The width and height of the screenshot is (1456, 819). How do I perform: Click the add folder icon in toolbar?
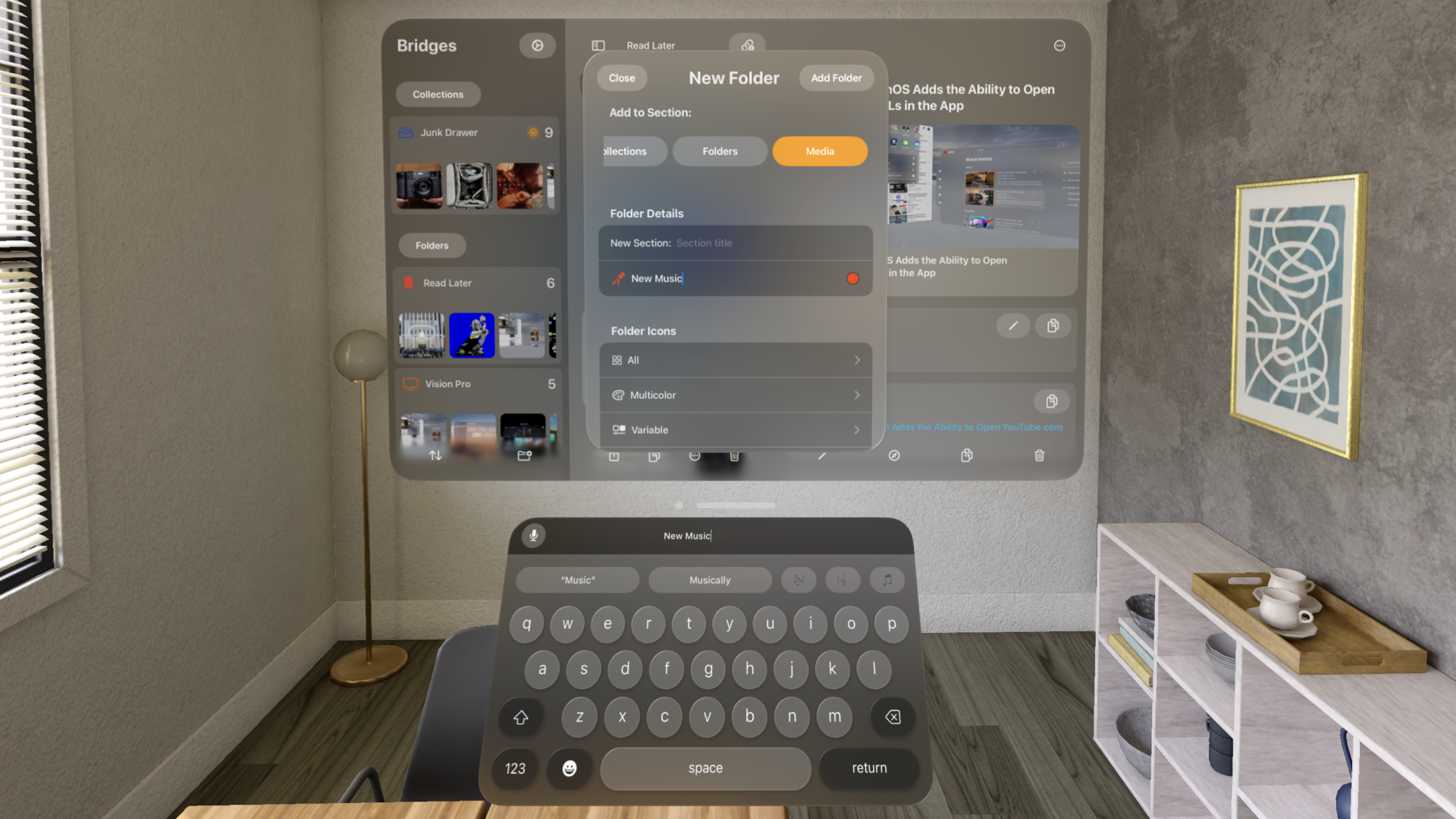click(524, 456)
